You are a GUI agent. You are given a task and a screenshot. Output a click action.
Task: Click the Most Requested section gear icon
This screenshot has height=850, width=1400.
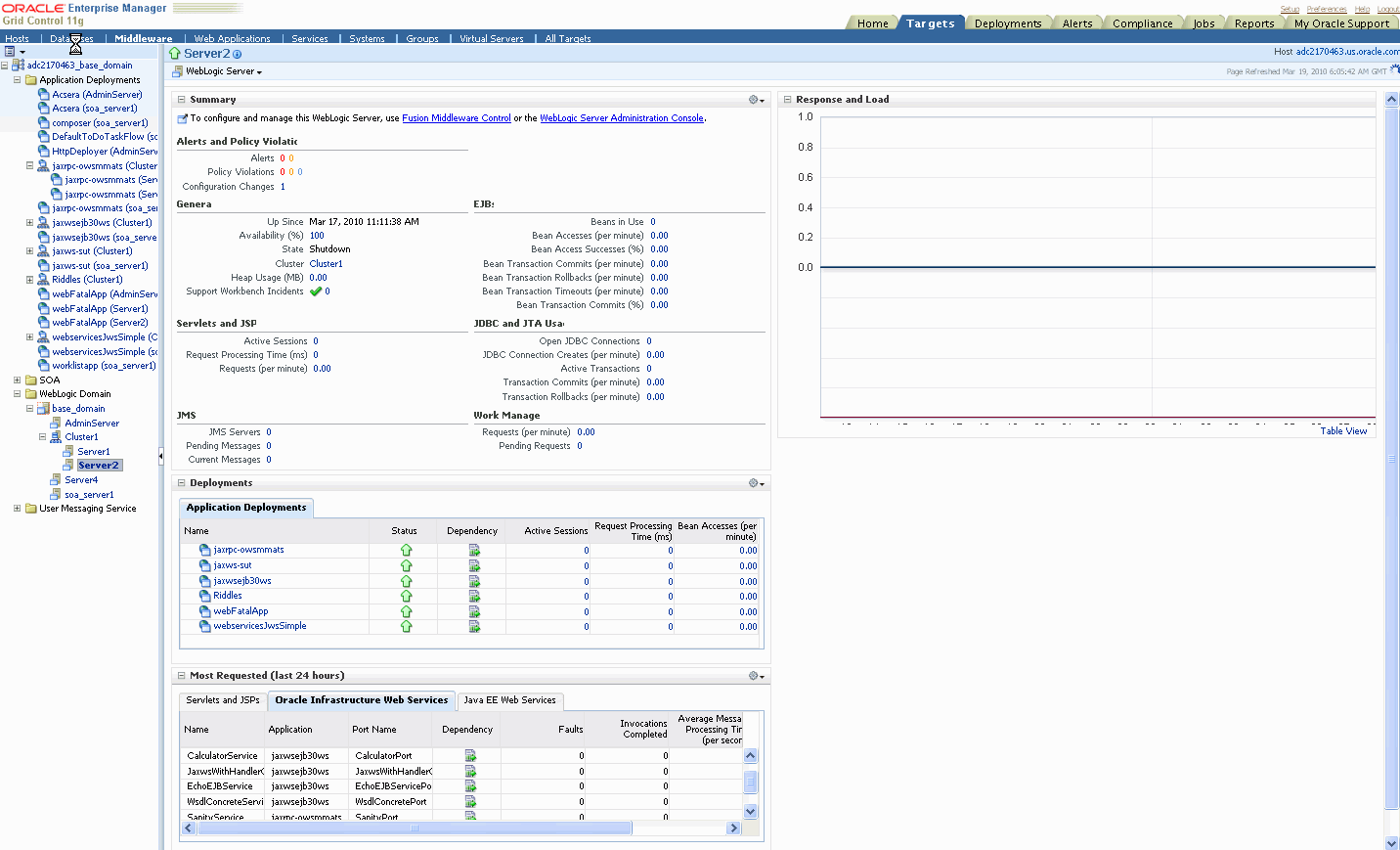coord(756,676)
